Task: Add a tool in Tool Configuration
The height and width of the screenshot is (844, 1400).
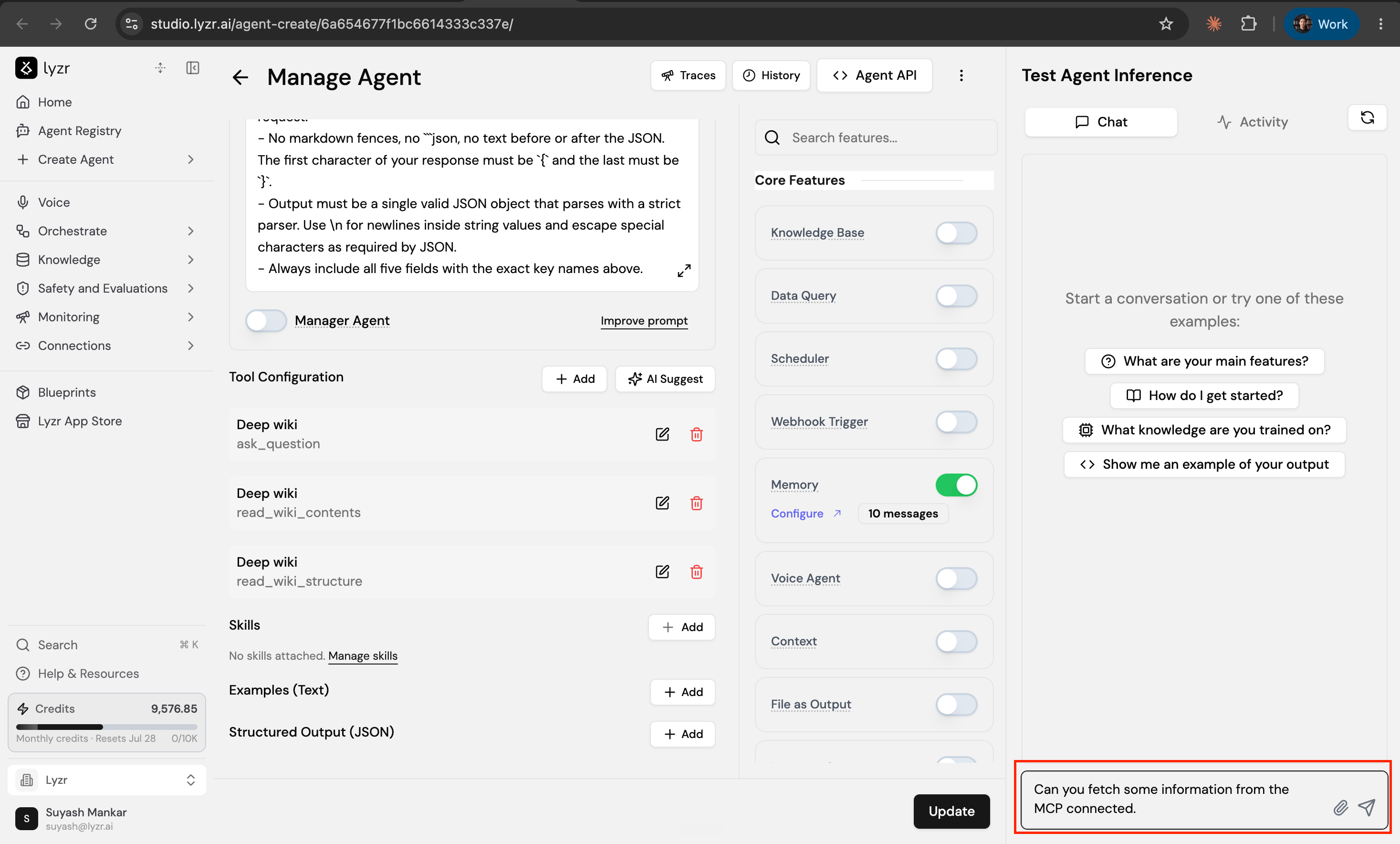Action: [575, 379]
